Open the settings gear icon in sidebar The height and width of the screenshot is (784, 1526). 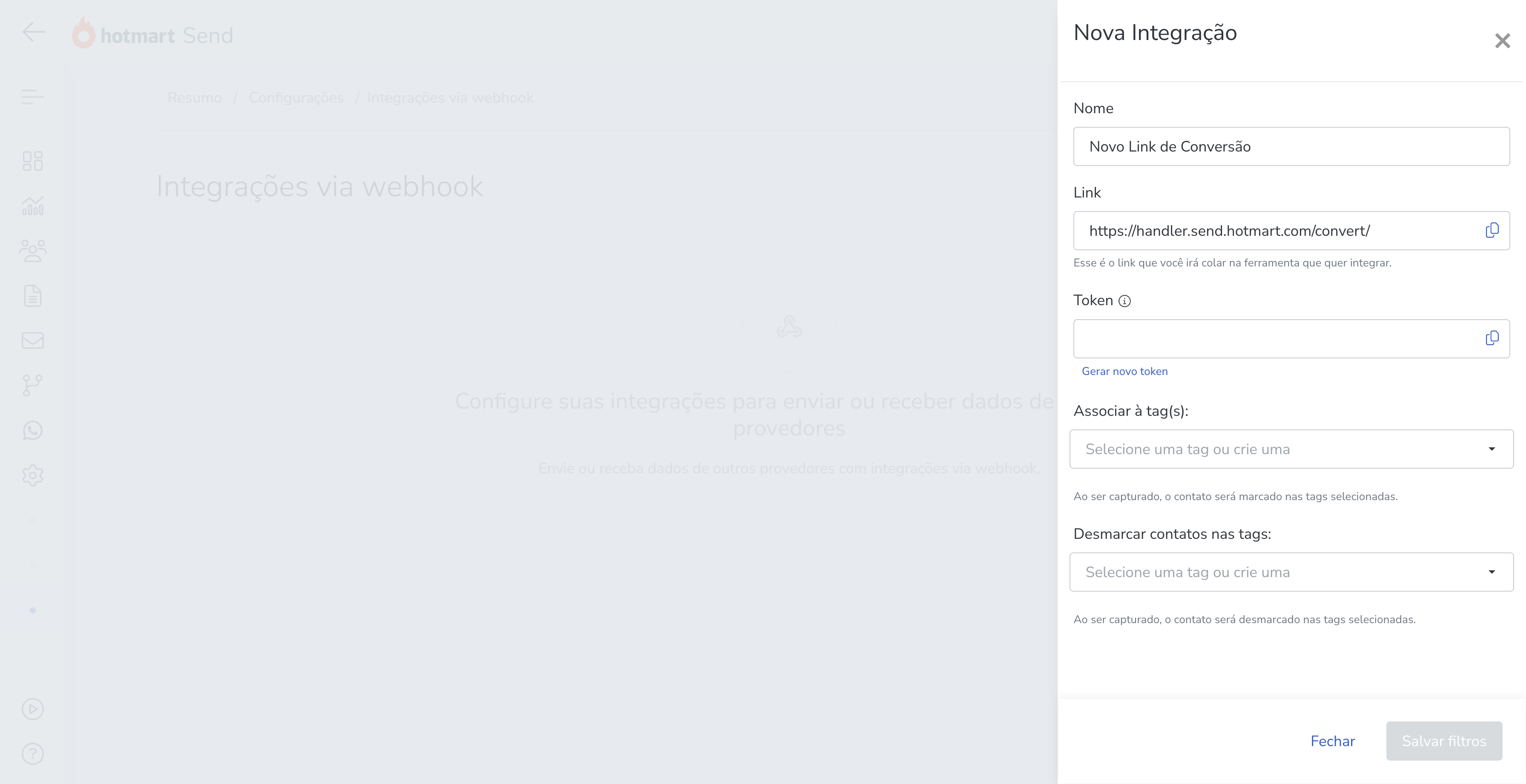tap(33, 475)
